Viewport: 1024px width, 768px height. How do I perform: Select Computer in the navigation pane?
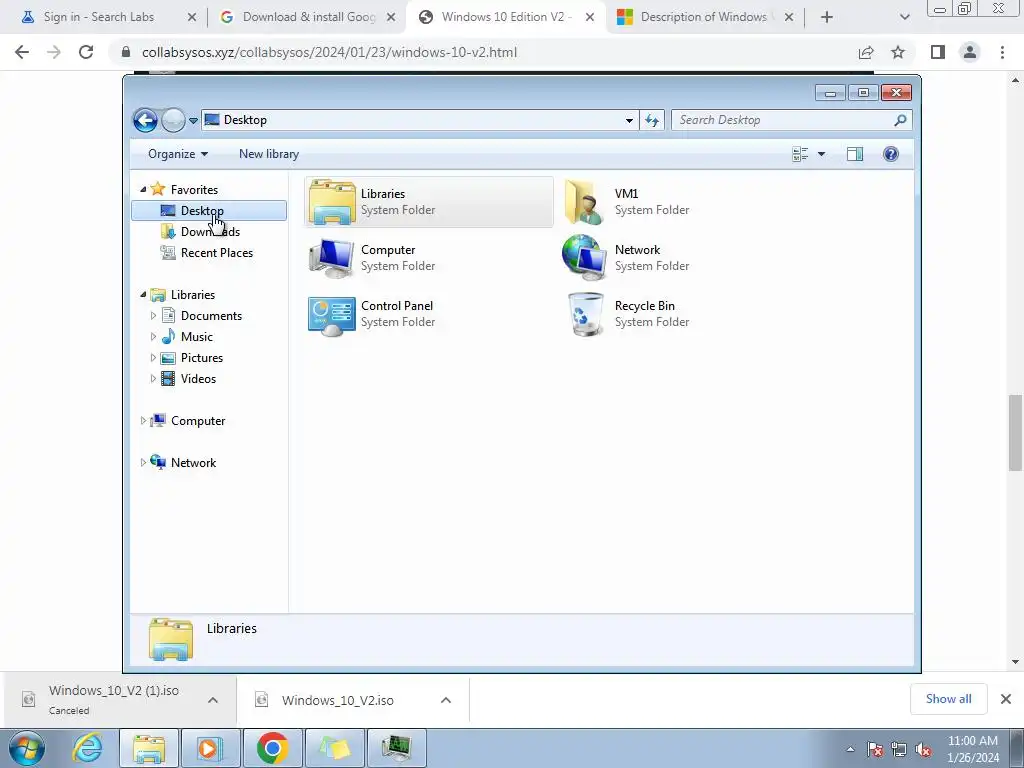(x=198, y=421)
